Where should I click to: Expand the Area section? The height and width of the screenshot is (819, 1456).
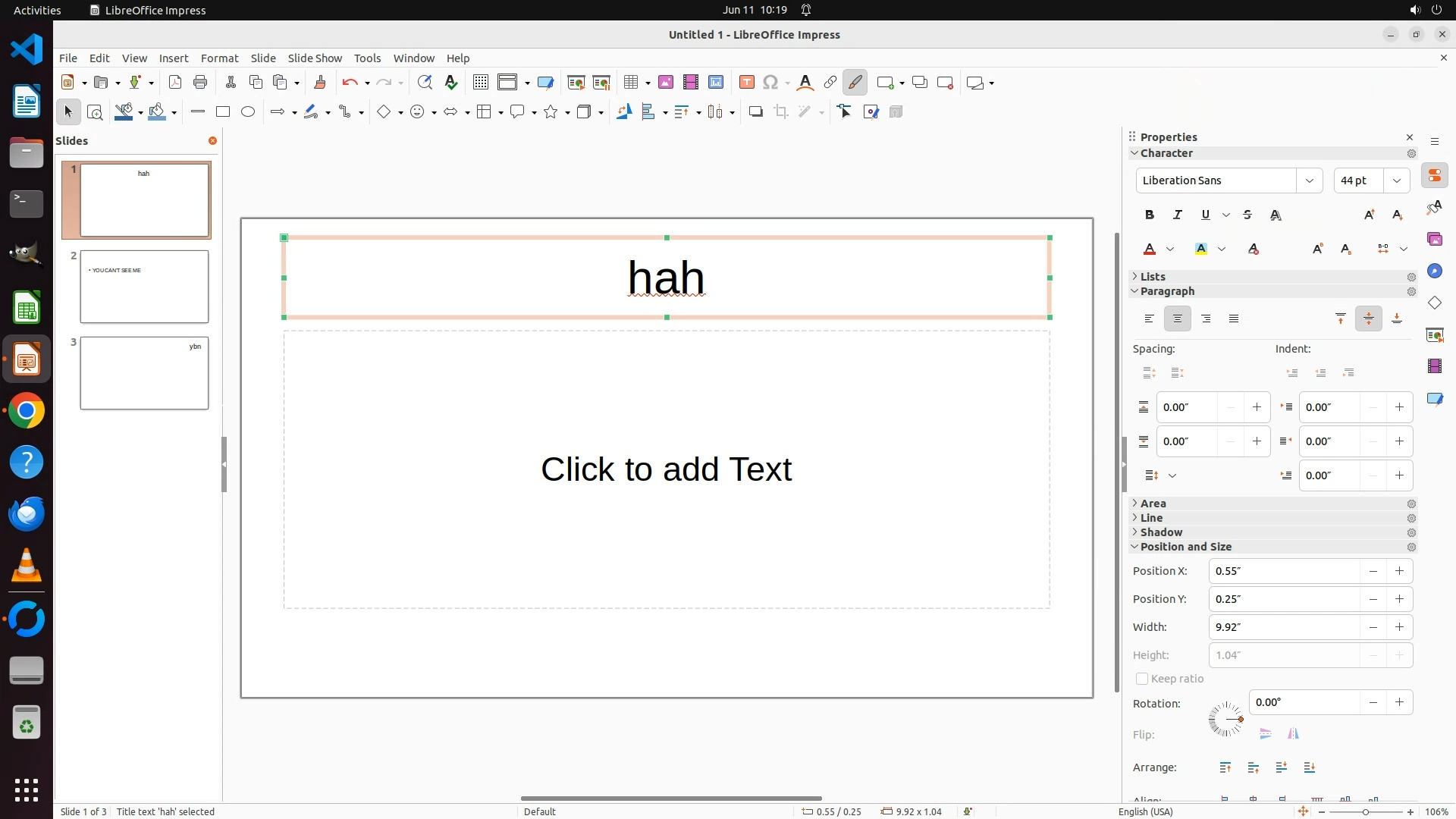tap(1153, 504)
